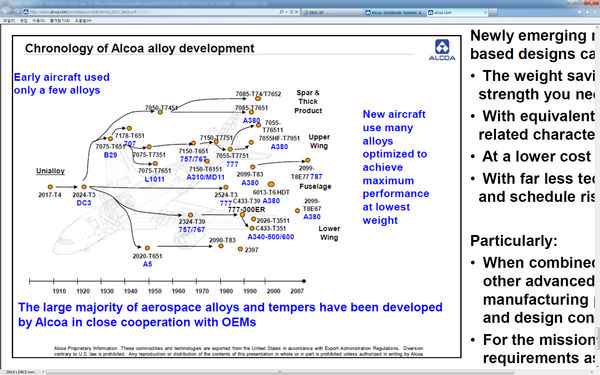This screenshot has height=375, width=600.
Task: Open the Home icon at top right
Action: pyautogui.click(x=579, y=12)
